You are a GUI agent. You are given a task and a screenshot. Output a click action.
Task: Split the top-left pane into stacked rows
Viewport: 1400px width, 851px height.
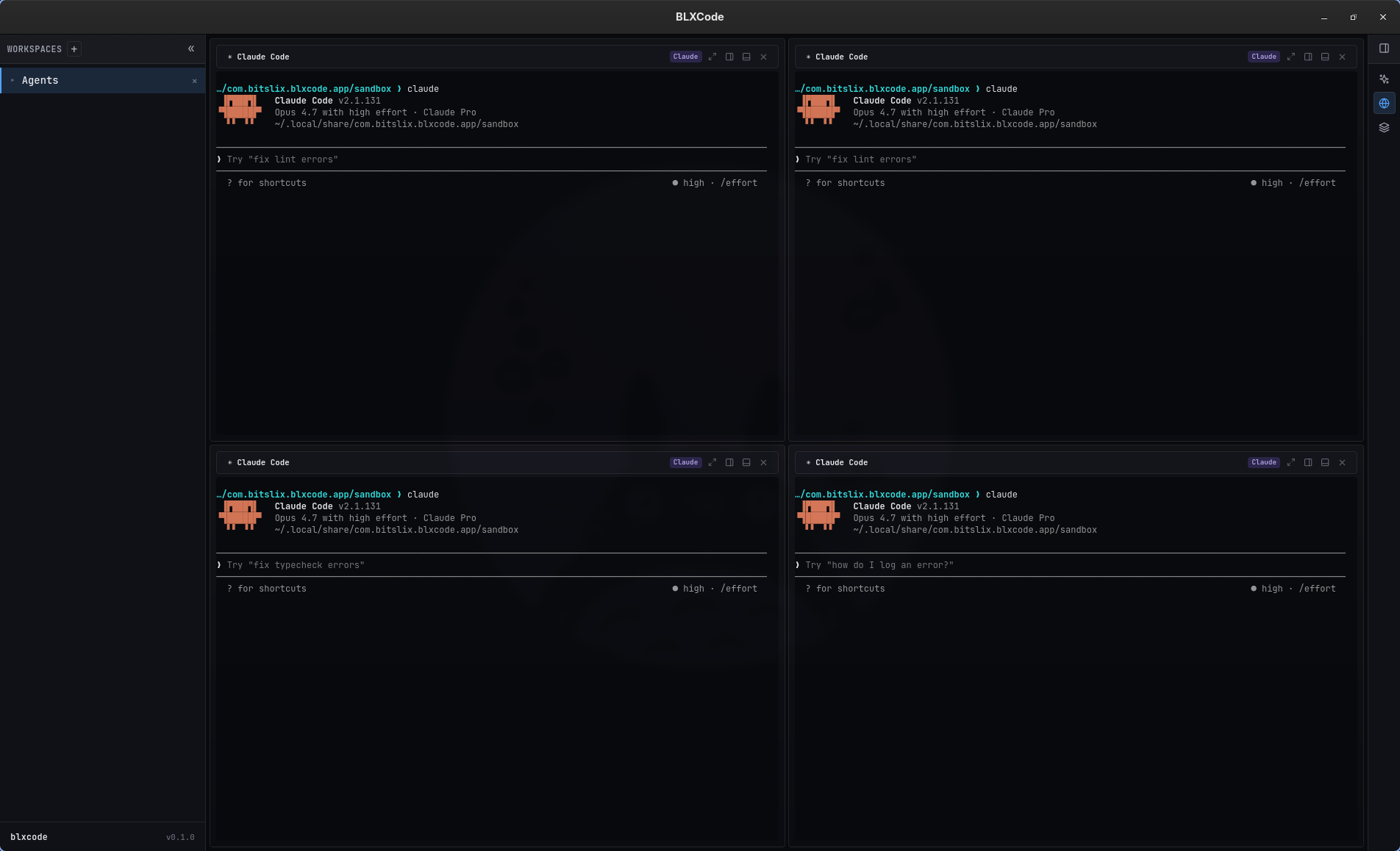746,57
